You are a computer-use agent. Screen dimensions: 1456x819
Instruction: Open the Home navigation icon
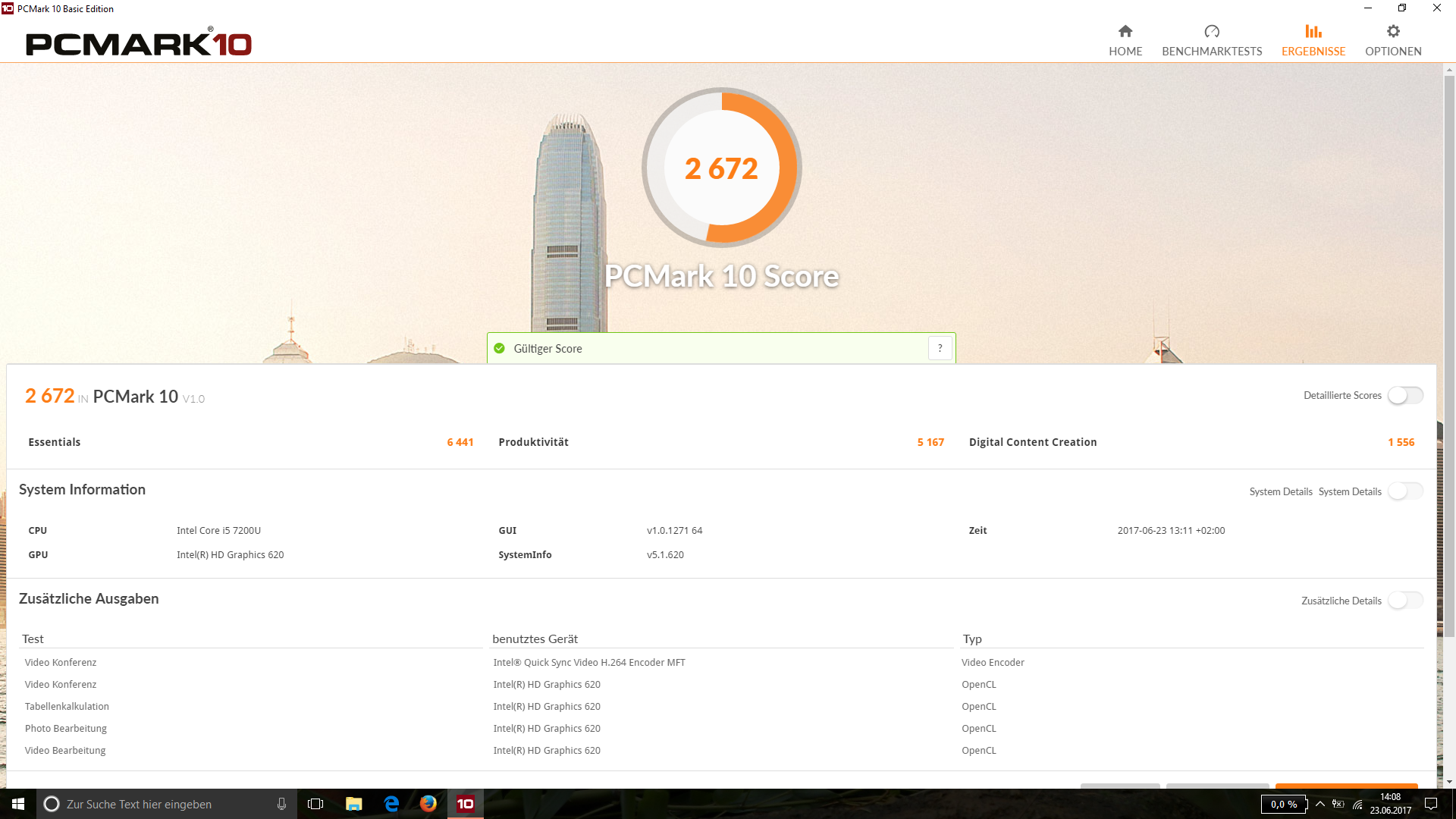coord(1125,32)
